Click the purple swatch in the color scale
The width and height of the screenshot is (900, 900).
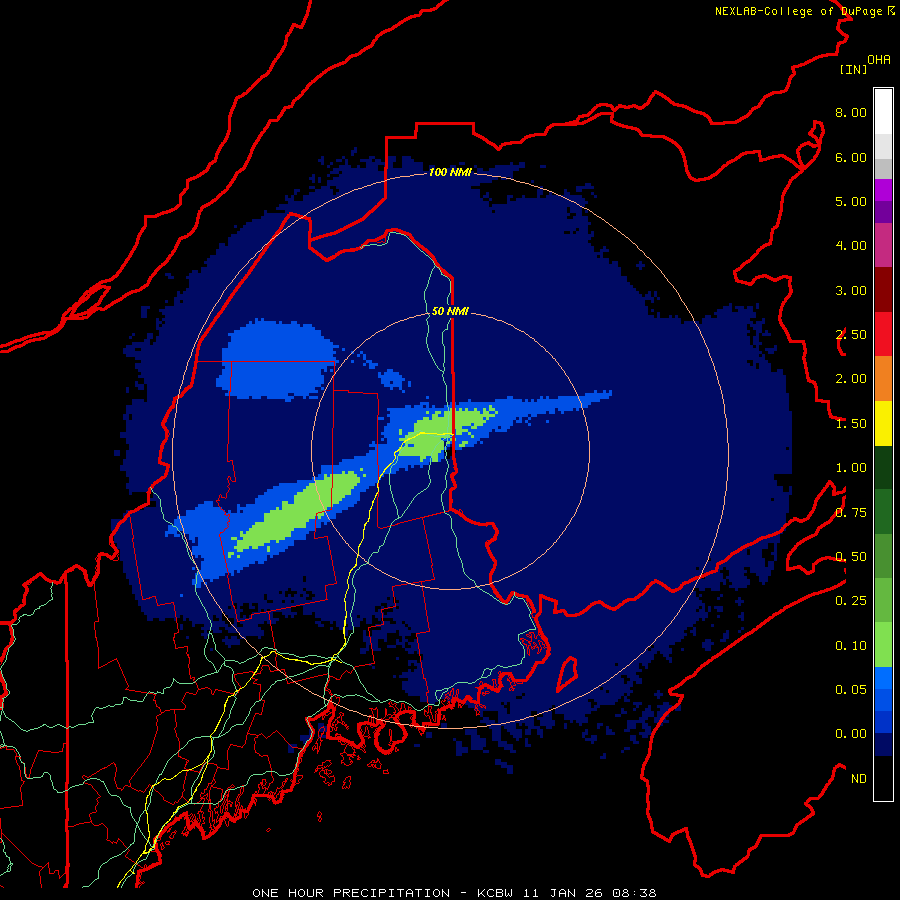883,191
